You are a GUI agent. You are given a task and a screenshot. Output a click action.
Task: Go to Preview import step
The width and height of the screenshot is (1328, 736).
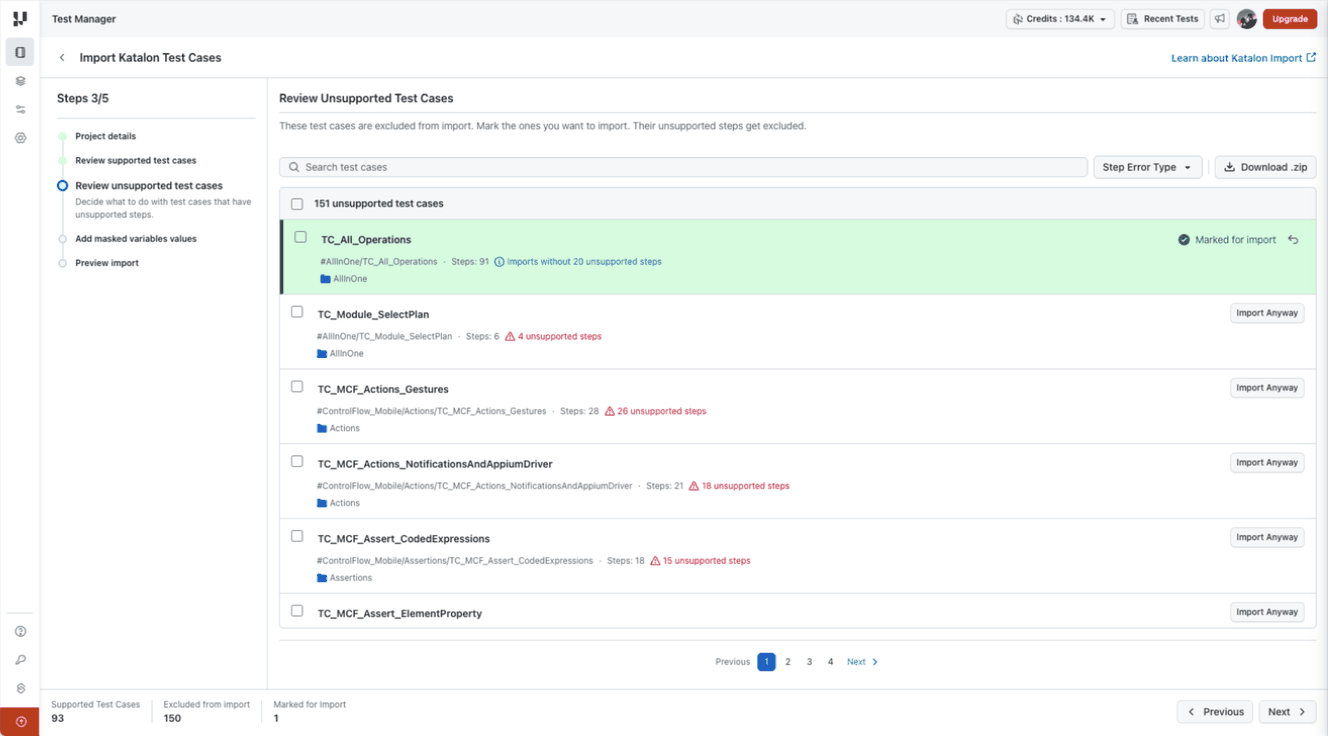coord(107,263)
